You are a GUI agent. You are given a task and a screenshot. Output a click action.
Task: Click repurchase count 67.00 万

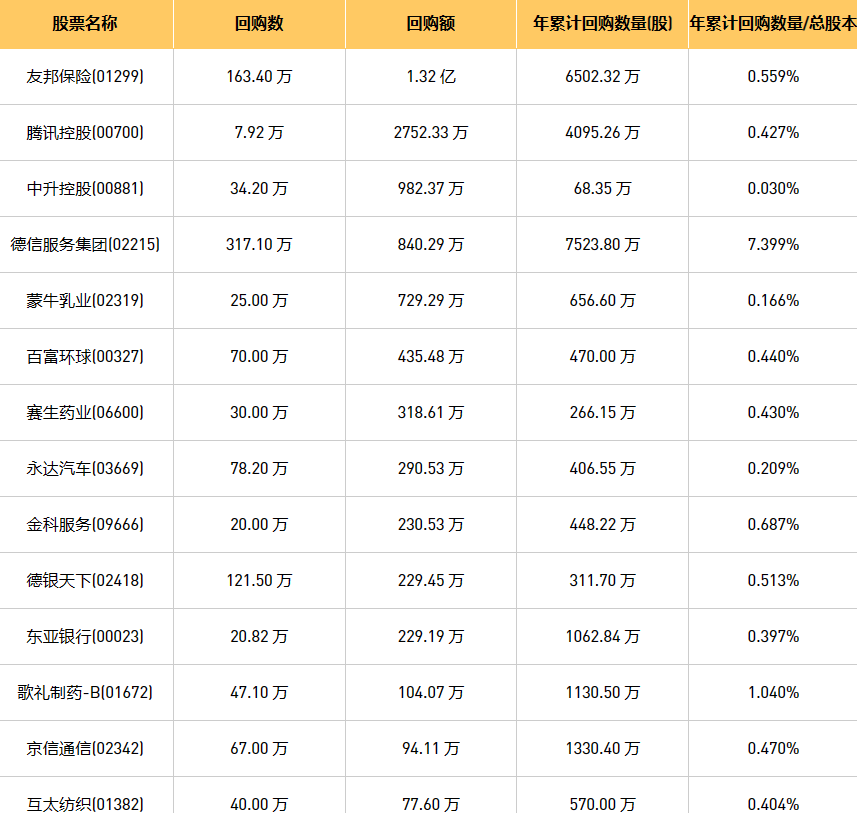click(x=259, y=748)
